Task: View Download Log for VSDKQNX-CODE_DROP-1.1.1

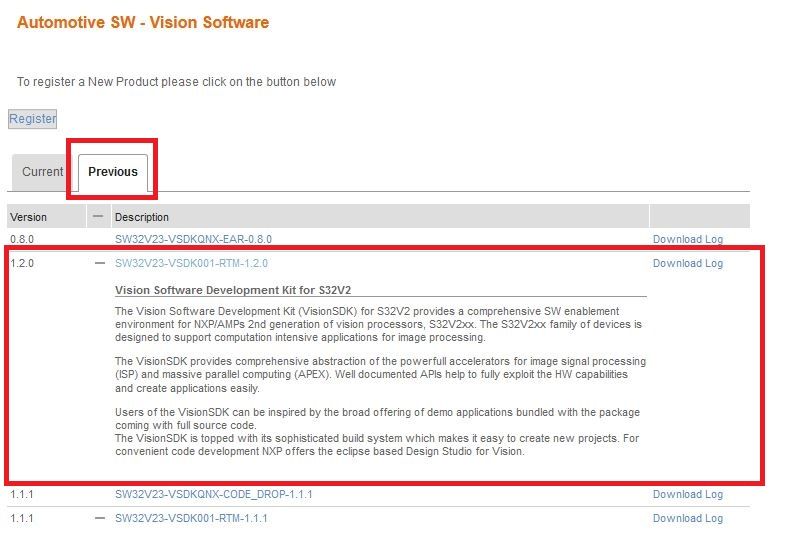Action: pyautogui.click(x=687, y=494)
